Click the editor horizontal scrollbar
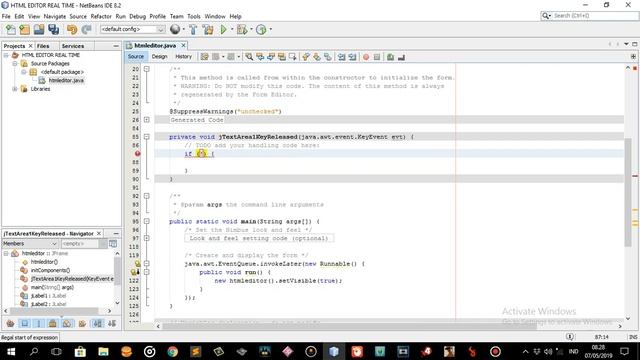Image resolution: width=640 pixels, height=360 pixels. tap(349, 326)
